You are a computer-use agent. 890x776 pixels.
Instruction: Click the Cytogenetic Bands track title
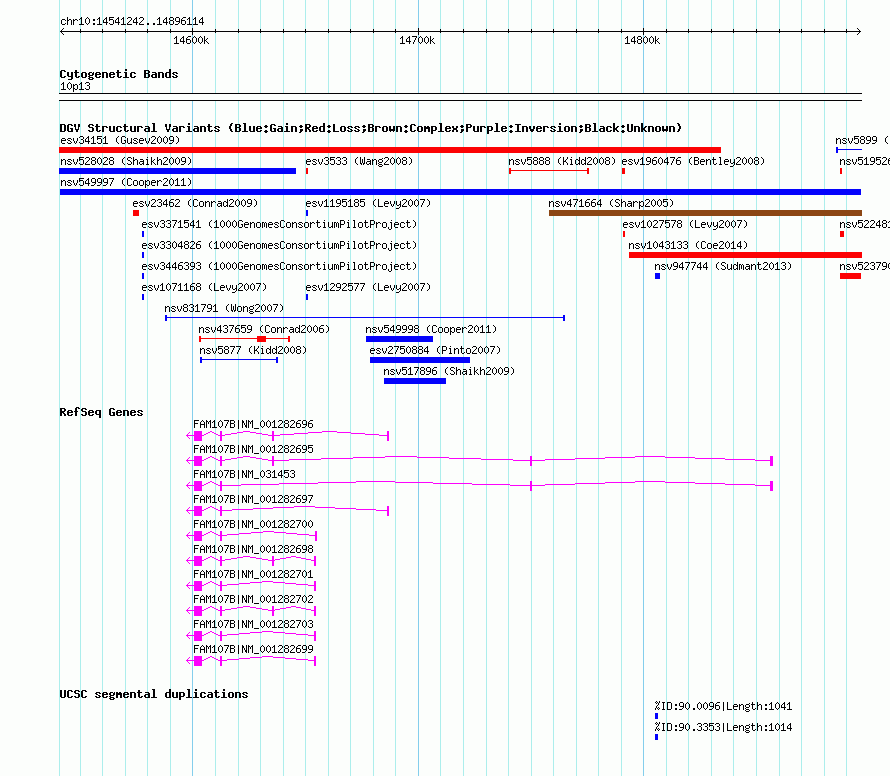(119, 74)
